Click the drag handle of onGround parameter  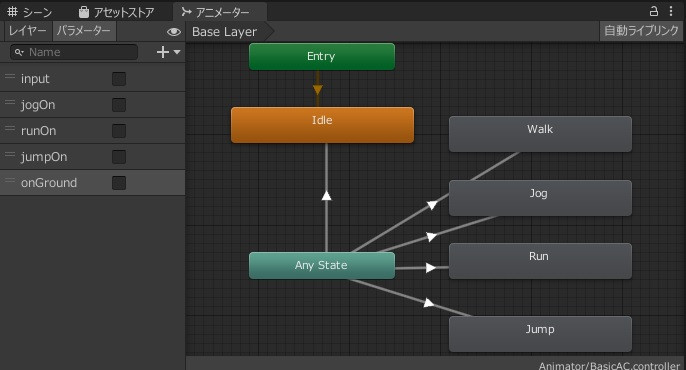(x=10, y=180)
